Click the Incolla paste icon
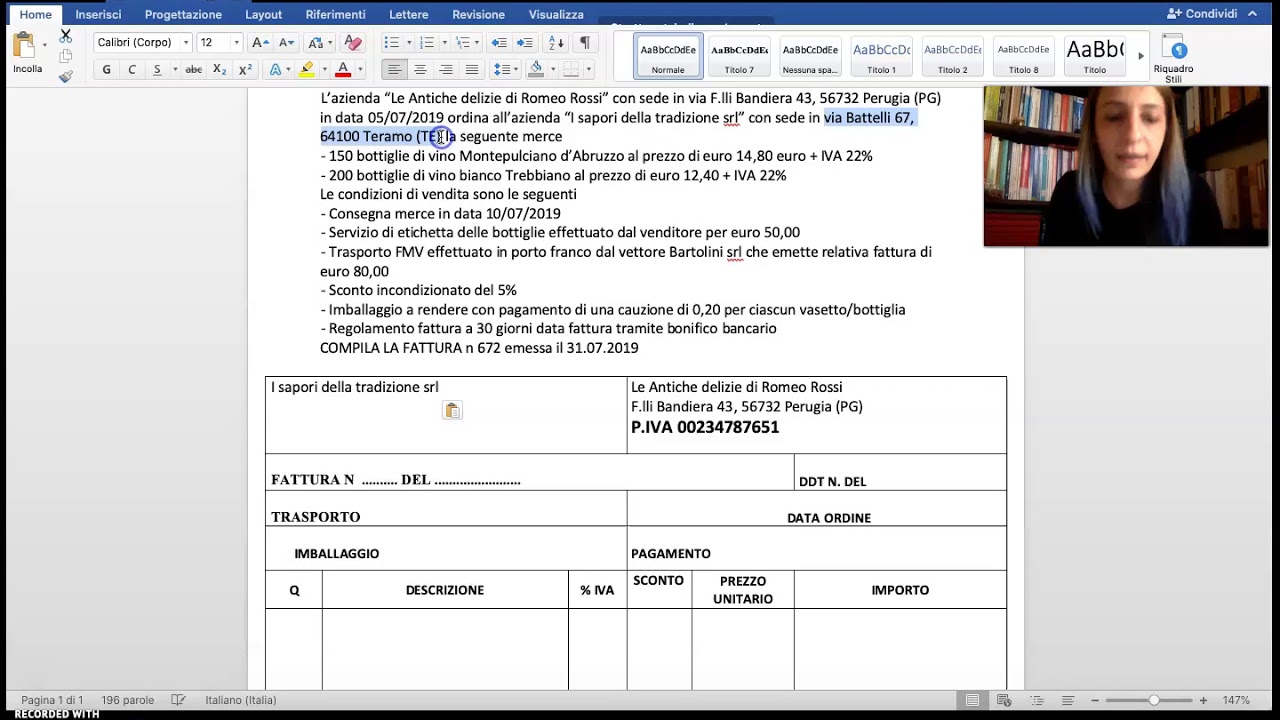 [24, 45]
